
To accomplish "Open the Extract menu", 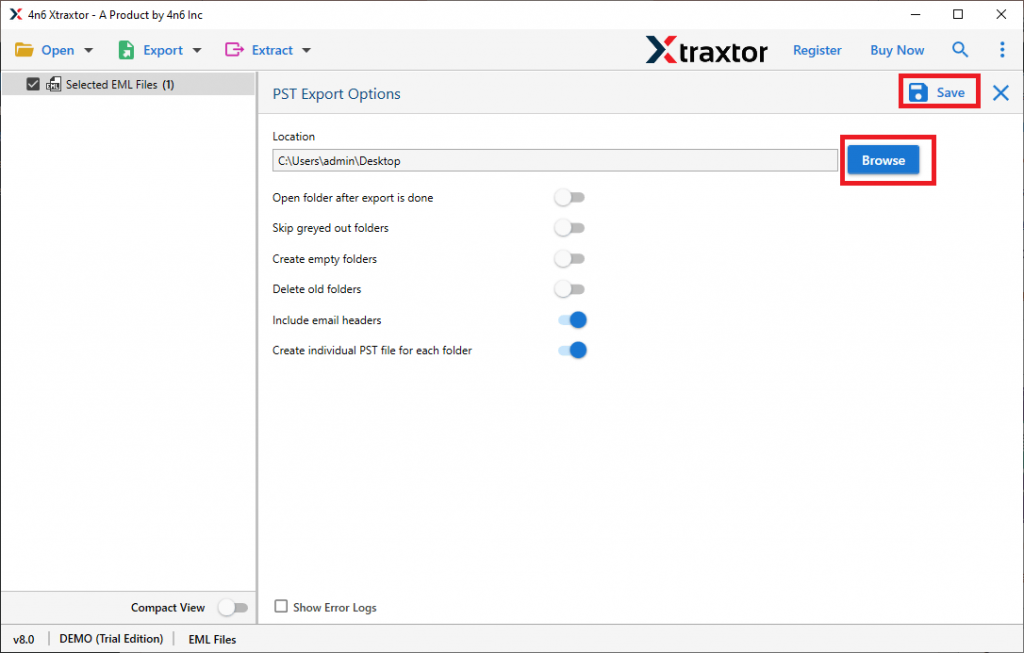I will tap(272, 50).
